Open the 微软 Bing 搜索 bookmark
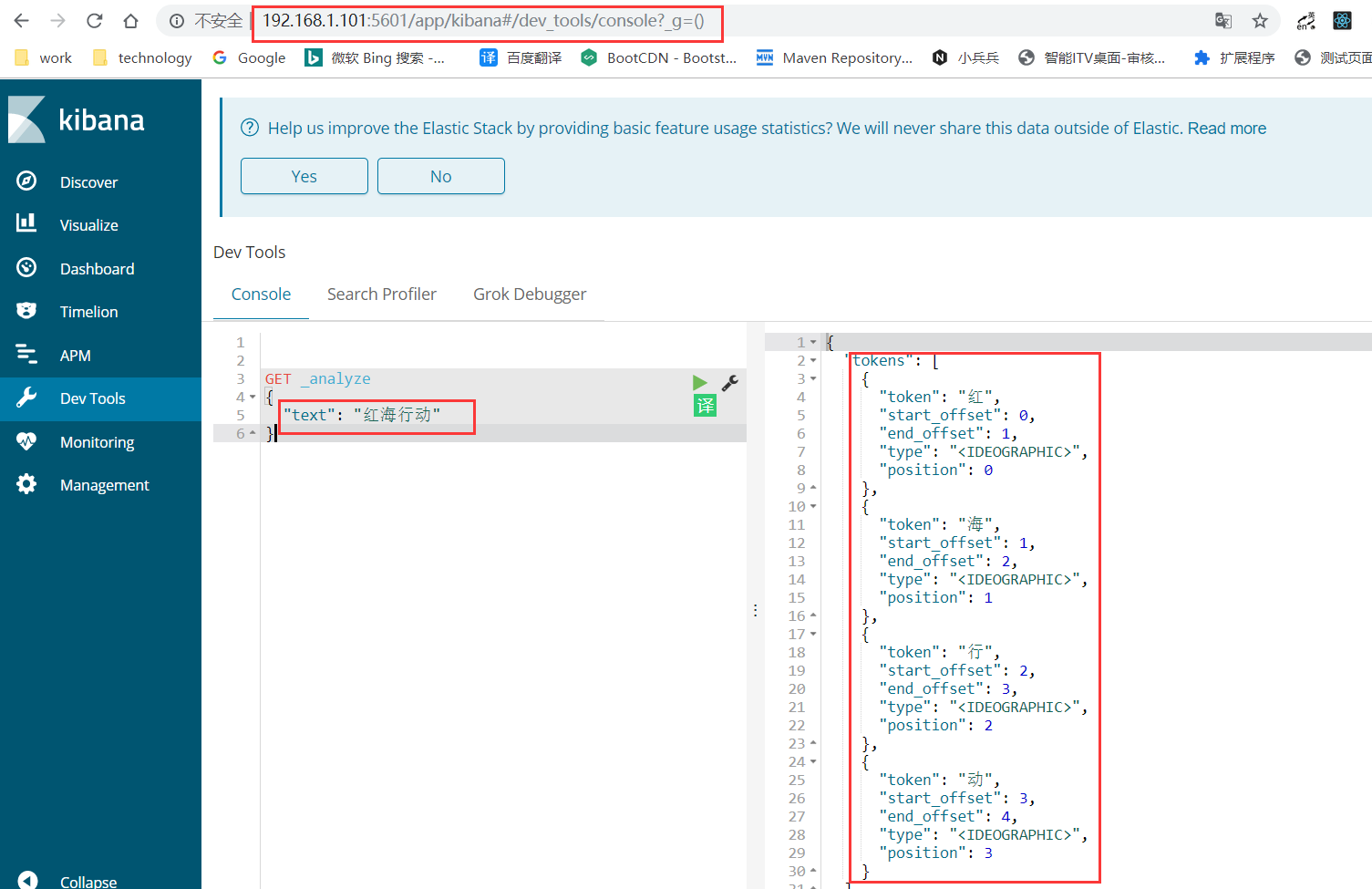The height and width of the screenshot is (889, 1372). click(x=375, y=57)
